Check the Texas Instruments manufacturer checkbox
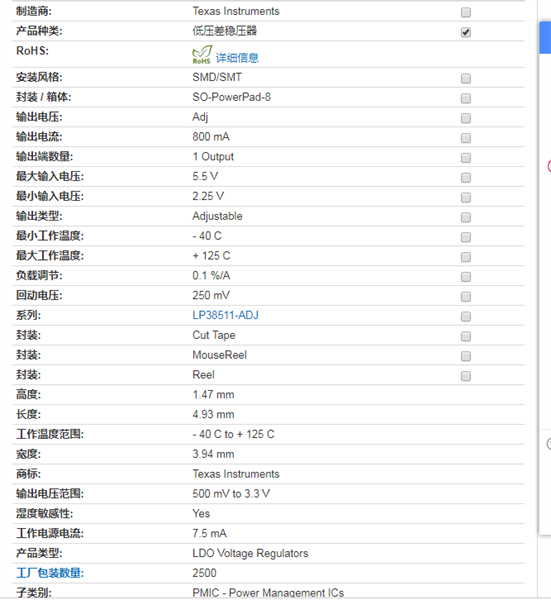This screenshot has height=600, width=551. click(x=466, y=12)
